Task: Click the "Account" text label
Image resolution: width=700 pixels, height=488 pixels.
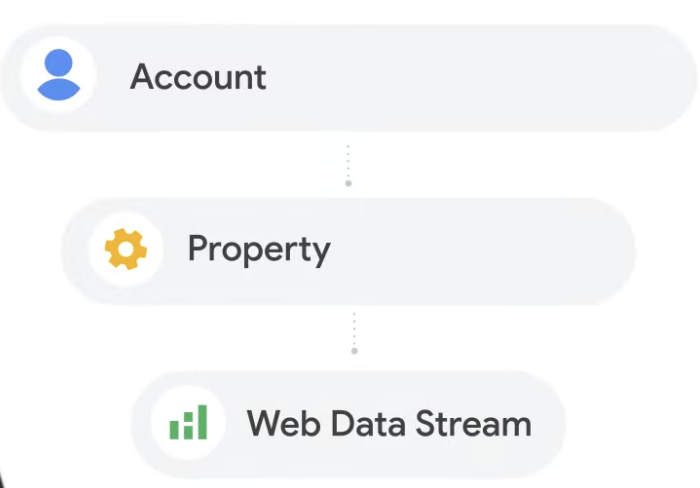Action: [198, 77]
